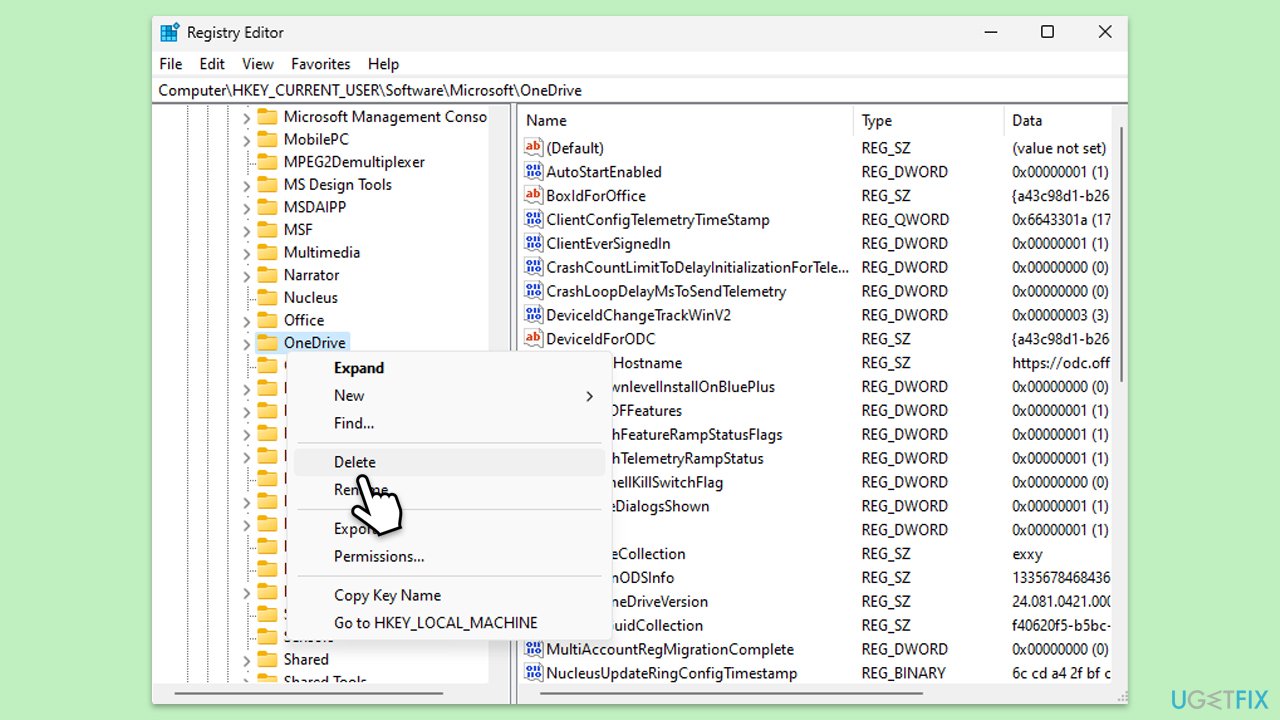Click the string icon for BoxIdForOffice

tap(533, 196)
